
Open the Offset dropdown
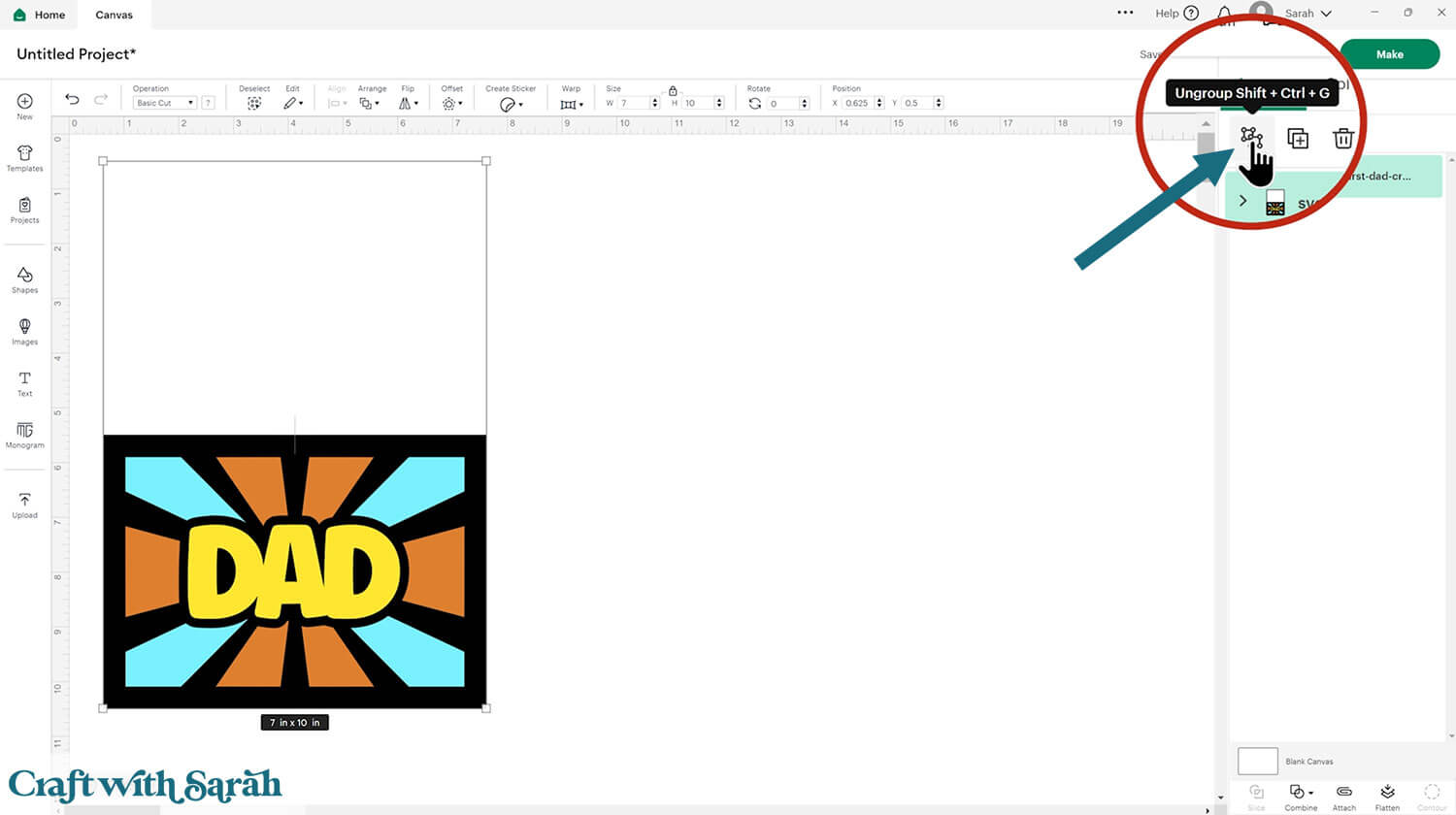pos(452,103)
